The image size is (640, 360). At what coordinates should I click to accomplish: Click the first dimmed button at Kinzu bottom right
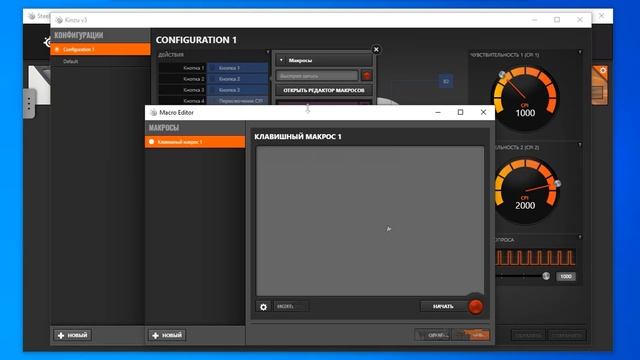529,335
